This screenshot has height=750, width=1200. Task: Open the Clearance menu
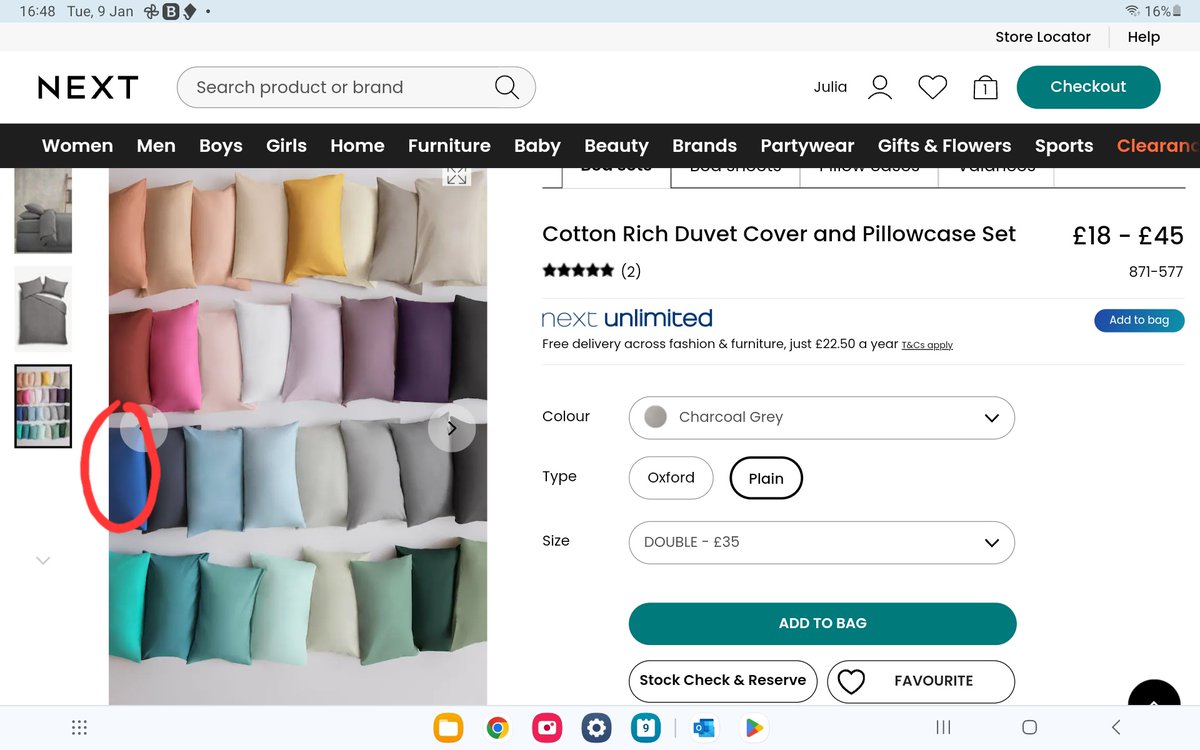point(1158,146)
